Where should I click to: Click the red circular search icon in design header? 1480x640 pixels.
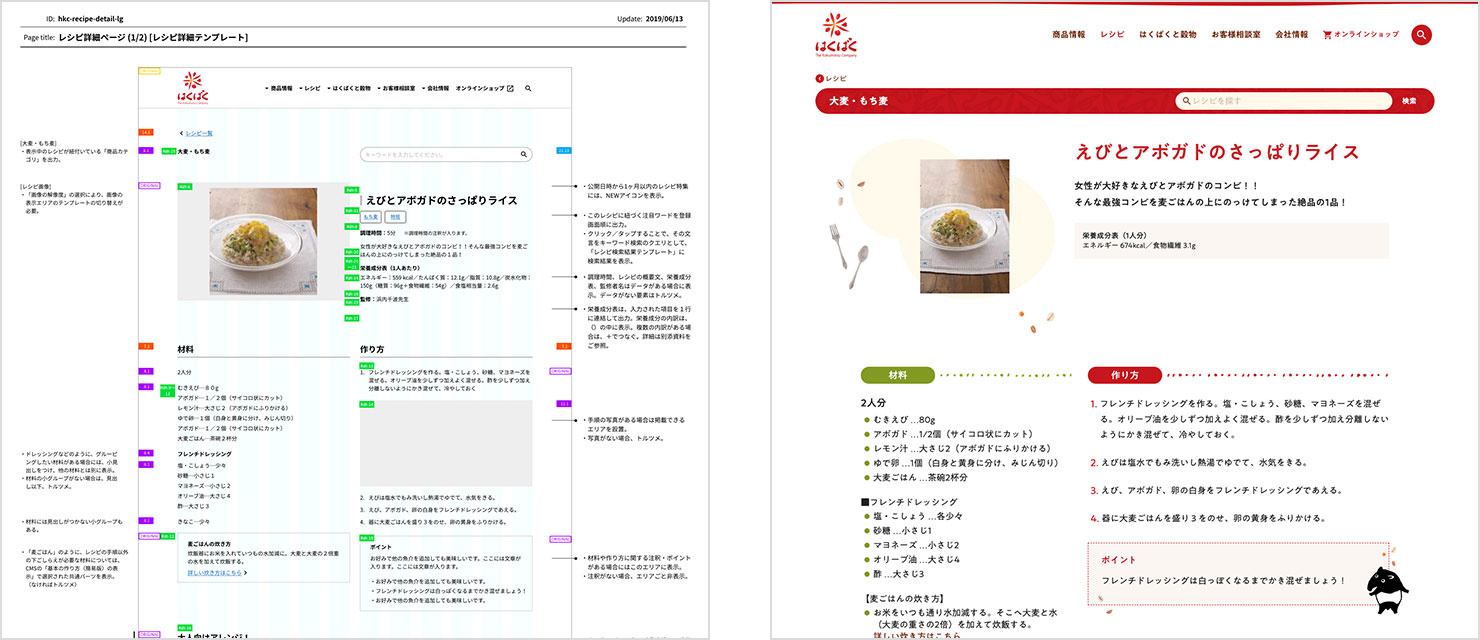(x=1421, y=35)
